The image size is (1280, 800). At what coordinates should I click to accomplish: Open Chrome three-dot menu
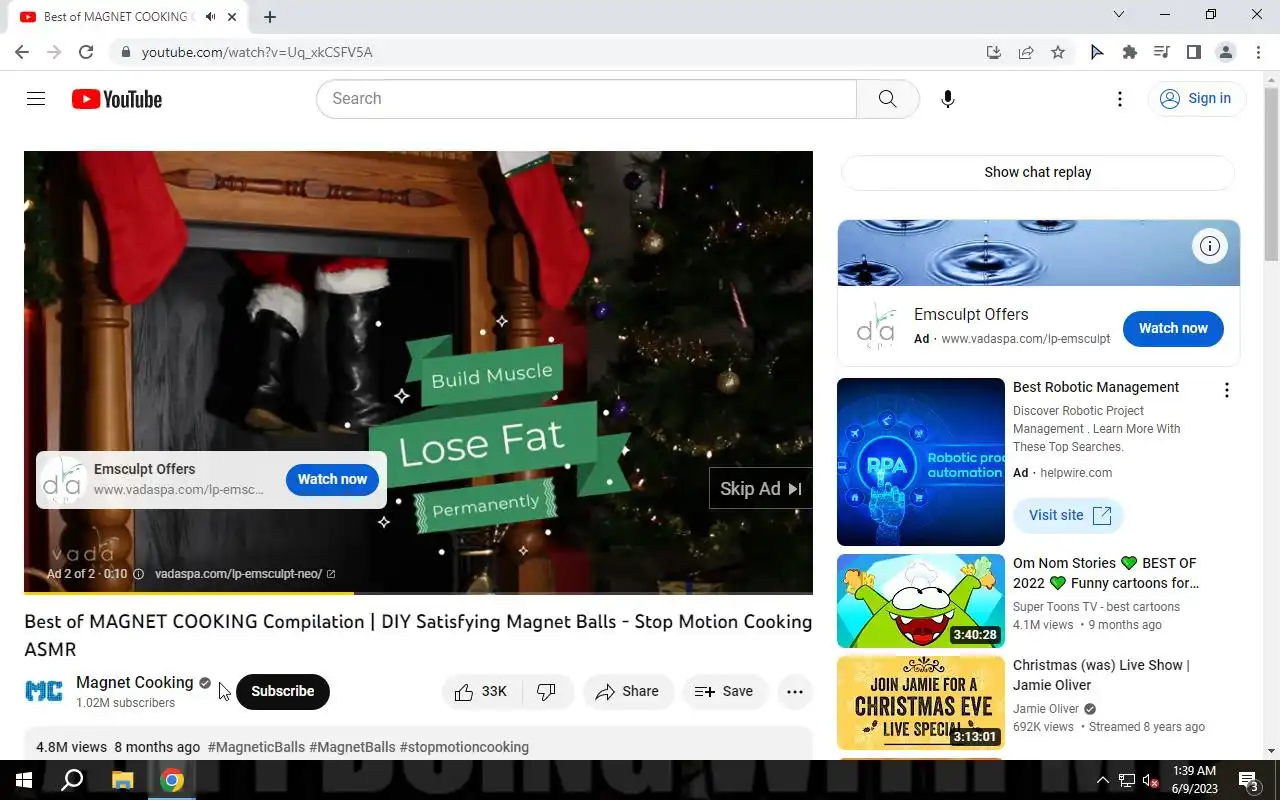tap(1258, 52)
